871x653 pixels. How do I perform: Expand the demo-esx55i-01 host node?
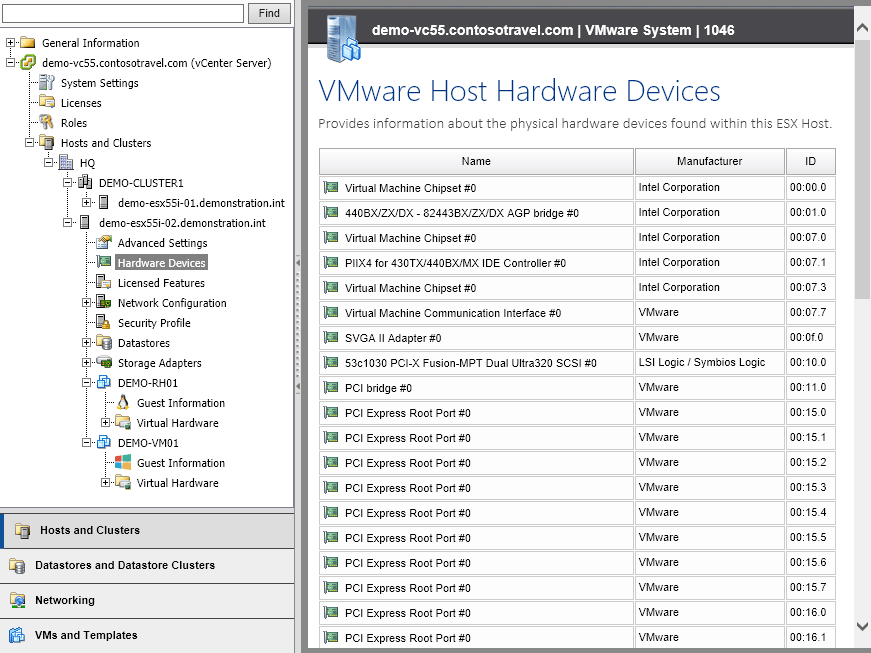coord(86,202)
